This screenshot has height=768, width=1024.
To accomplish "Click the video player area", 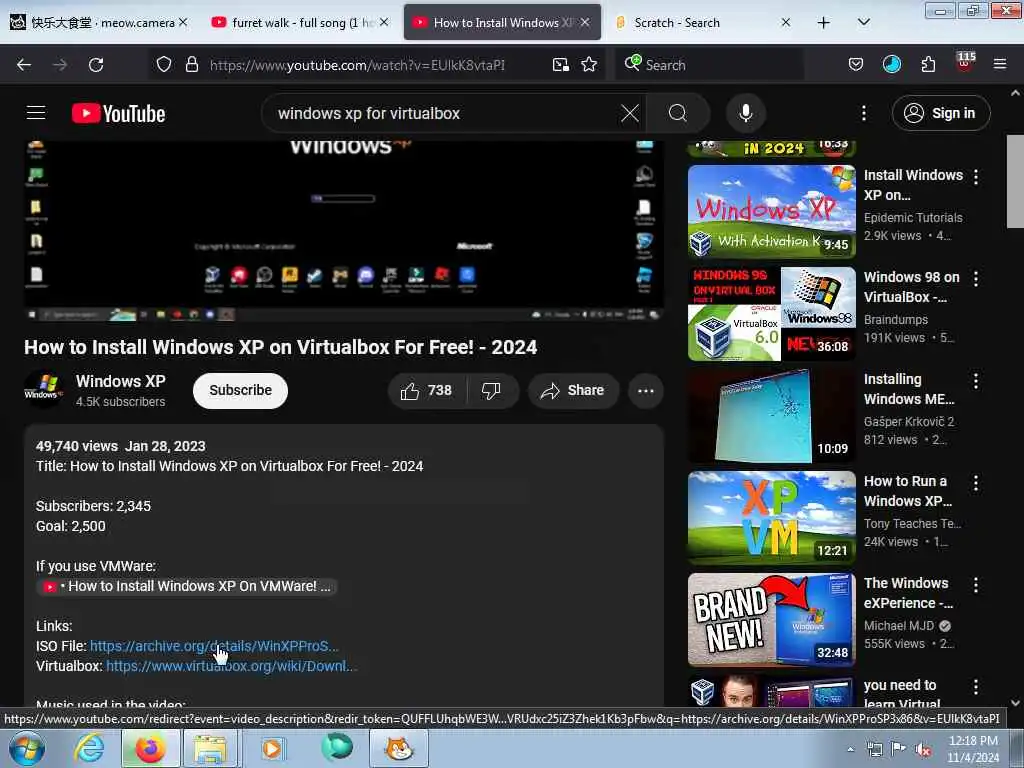I will (344, 231).
